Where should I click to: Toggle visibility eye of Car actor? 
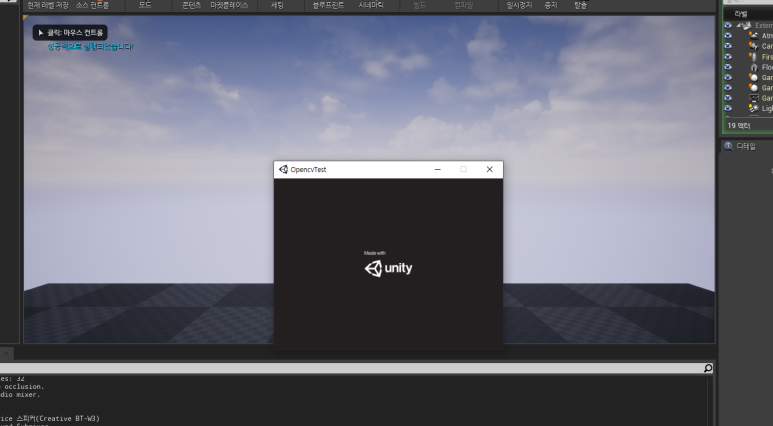pyautogui.click(x=728, y=46)
